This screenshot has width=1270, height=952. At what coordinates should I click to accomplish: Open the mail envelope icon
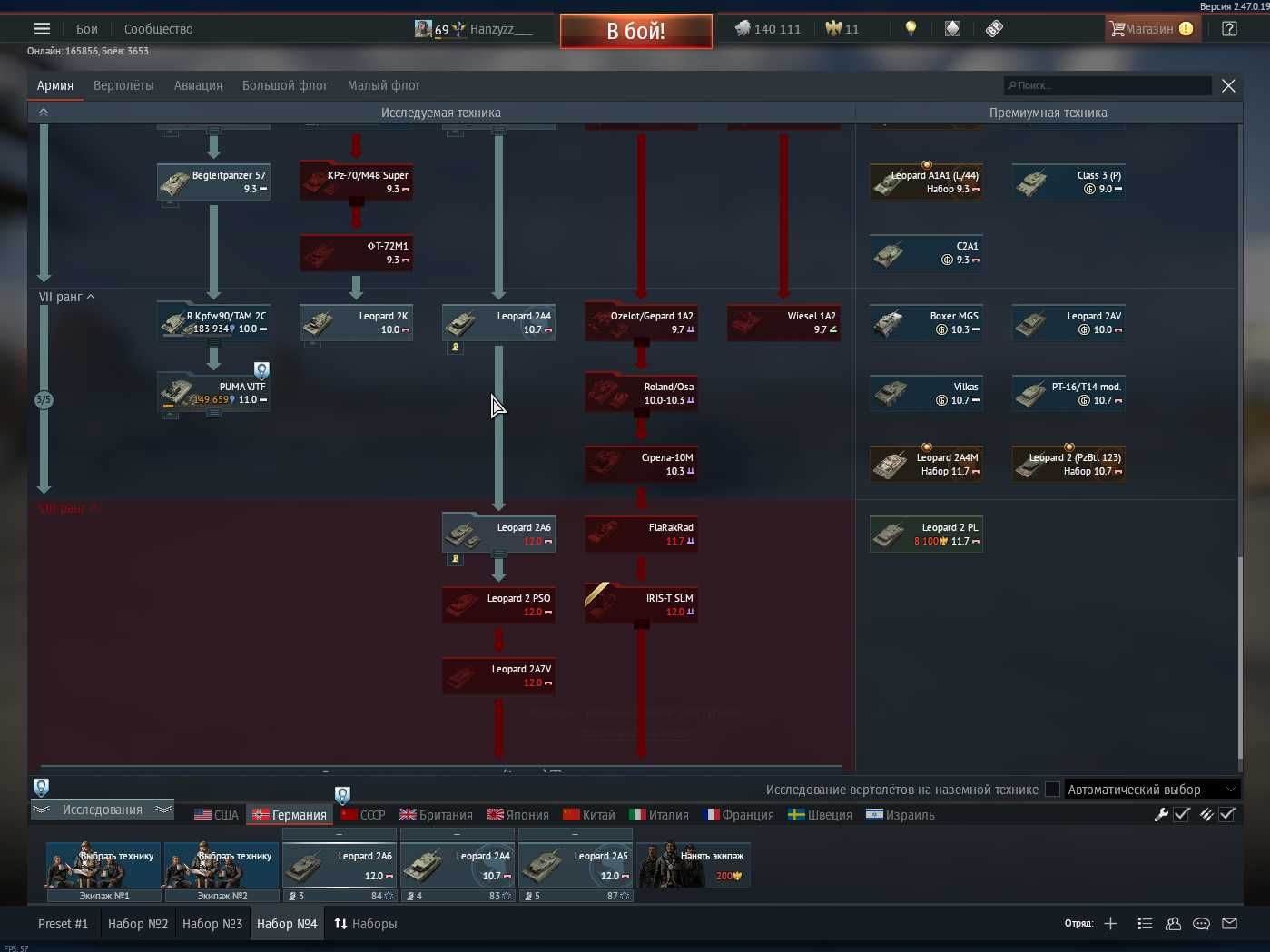click(x=1229, y=924)
